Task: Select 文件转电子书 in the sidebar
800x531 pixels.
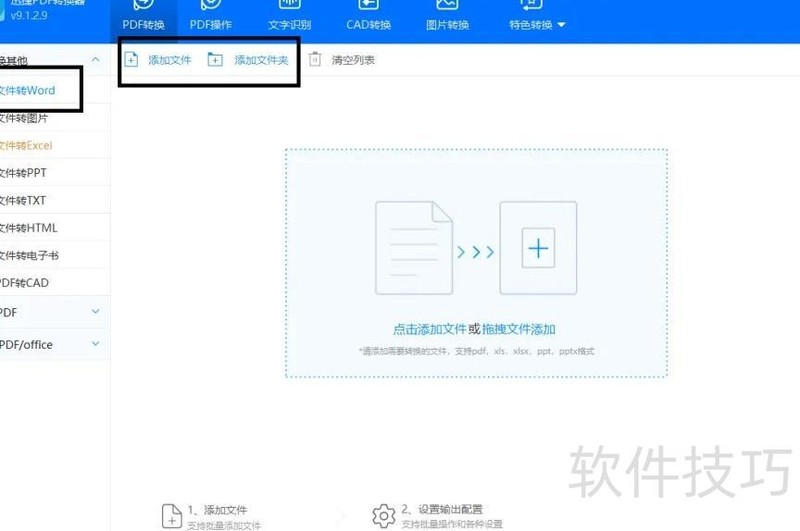Action: (55, 256)
